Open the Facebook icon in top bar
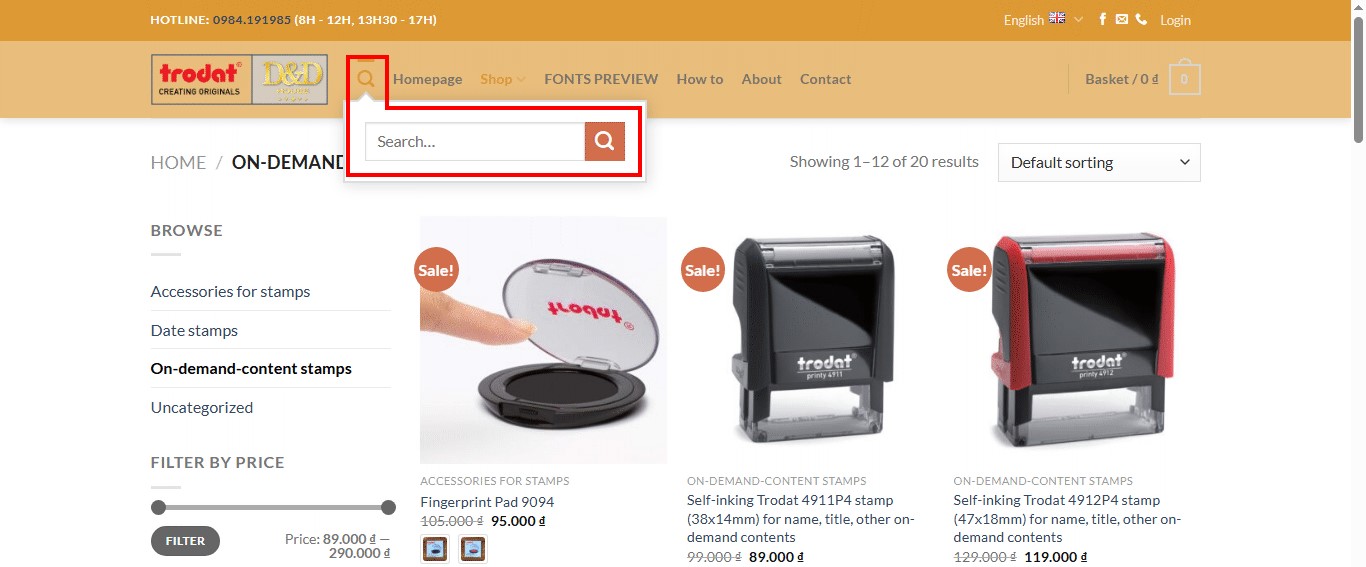 tap(1103, 20)
